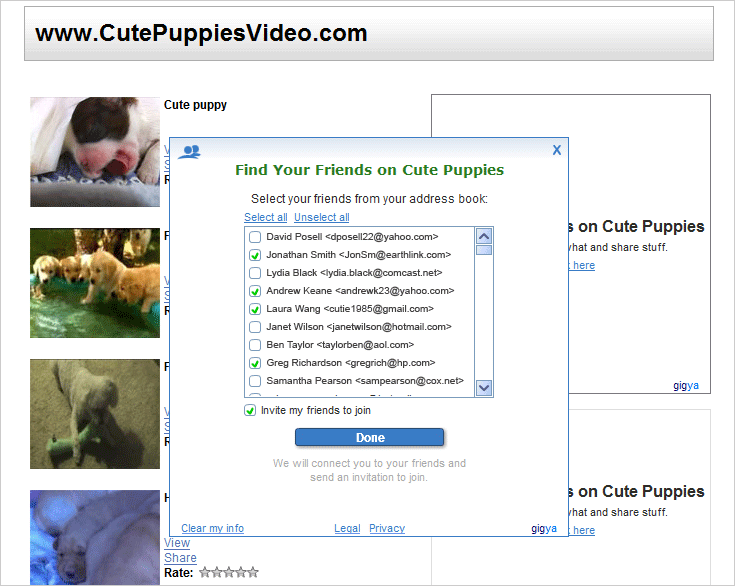Click the Share link below the dialog
The image size is (735, 586).
click(x=180, y=558)
